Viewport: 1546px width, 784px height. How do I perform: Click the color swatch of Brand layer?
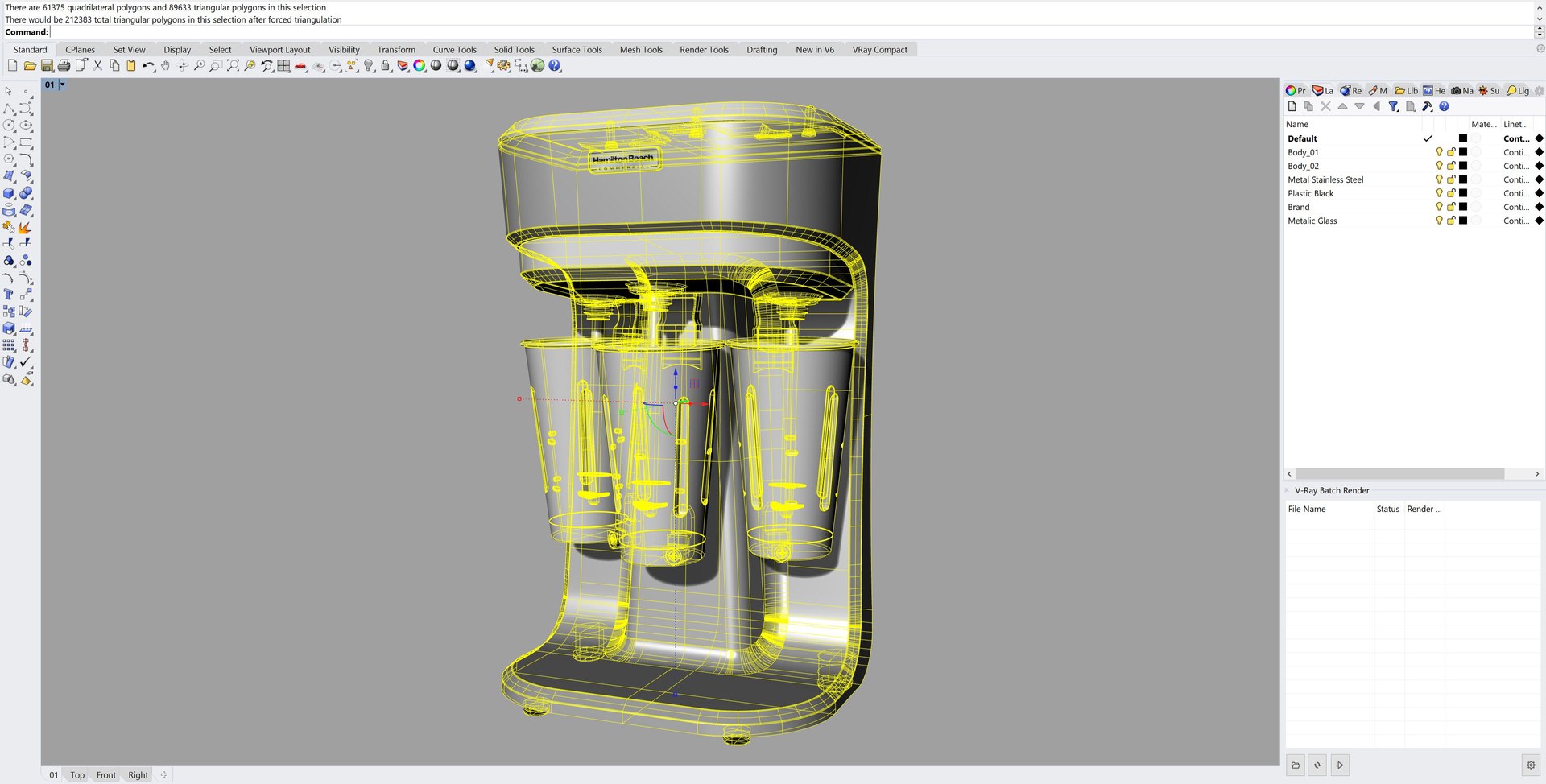(1463, 207)
